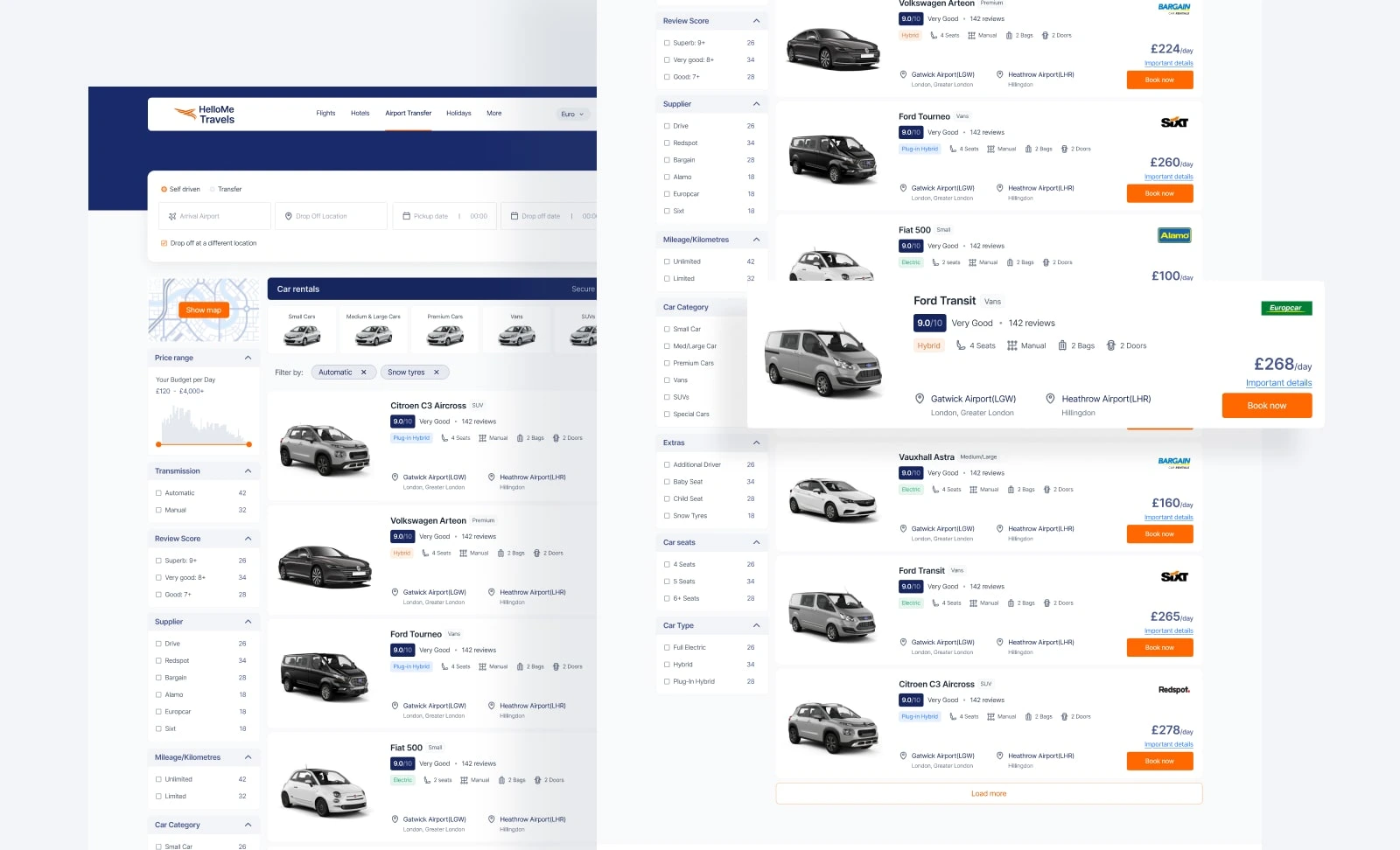This screenshot has height=850, width=1400.
Task: Open Important details under the £278 price
Action: [1169, 745]
